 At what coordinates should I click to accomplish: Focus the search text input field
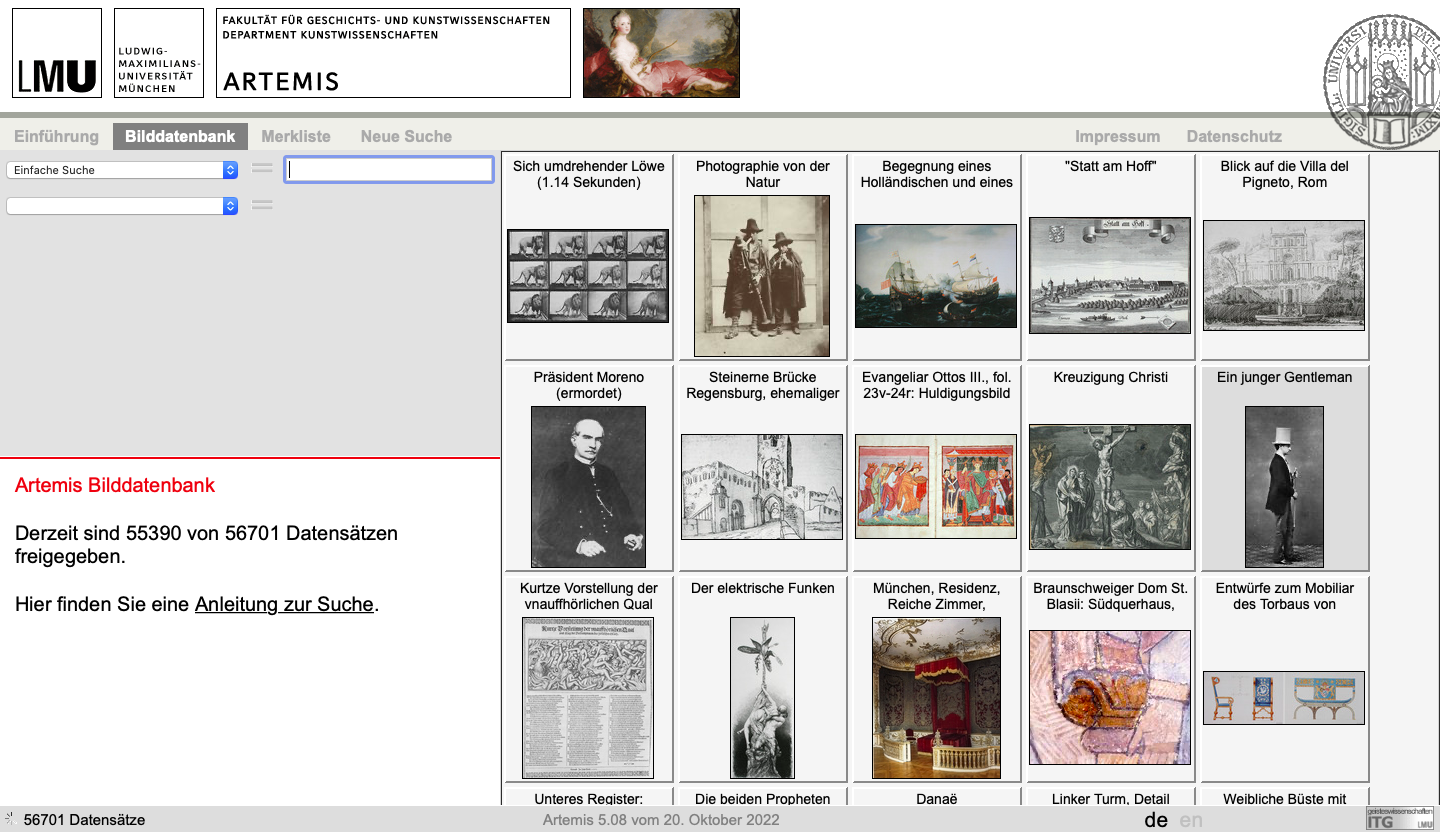click(x=389, y=170)
